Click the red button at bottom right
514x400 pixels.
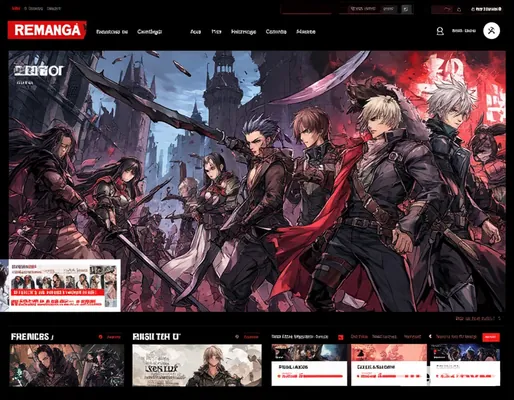tap(491, 337)
